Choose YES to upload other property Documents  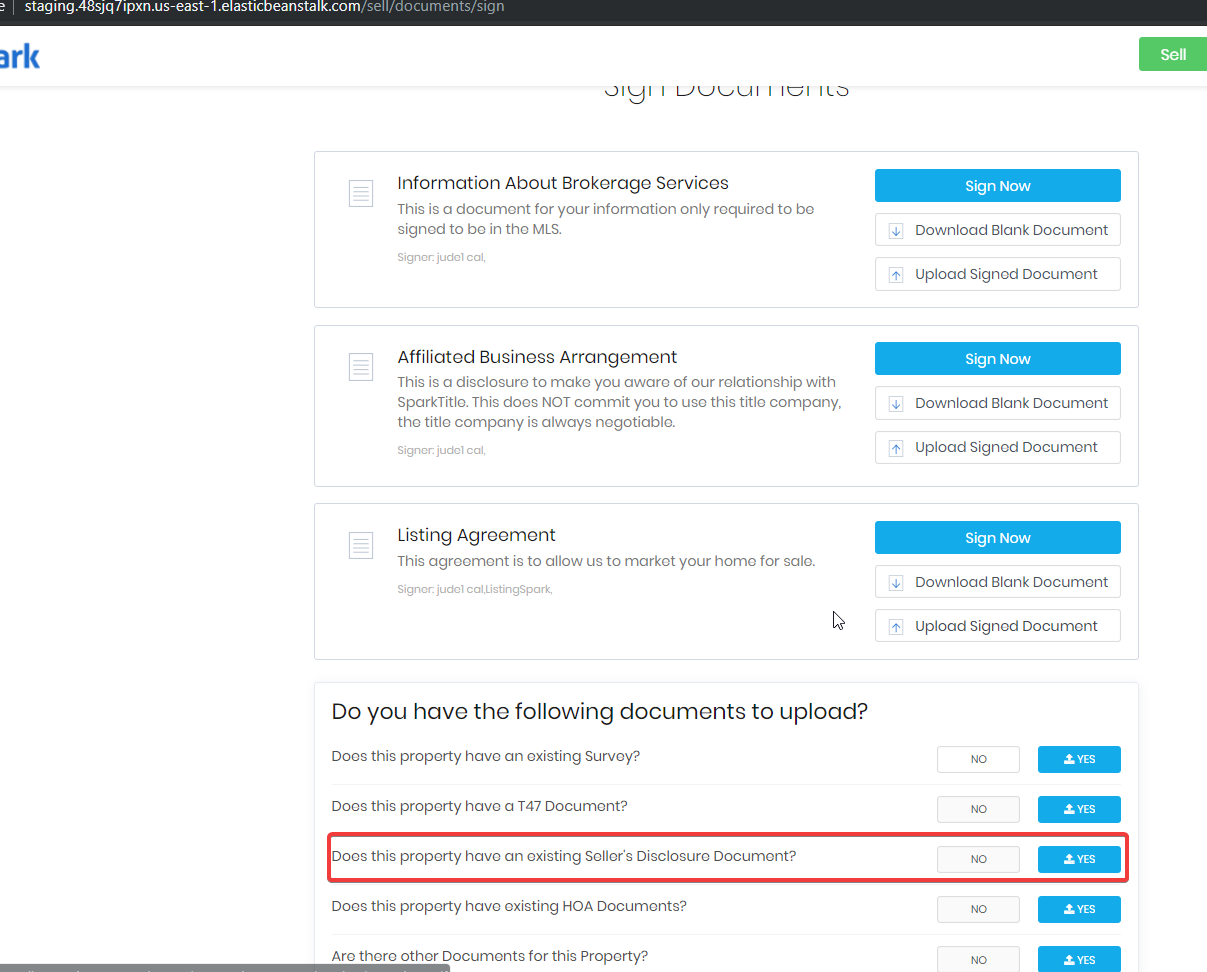[1079, 959]
